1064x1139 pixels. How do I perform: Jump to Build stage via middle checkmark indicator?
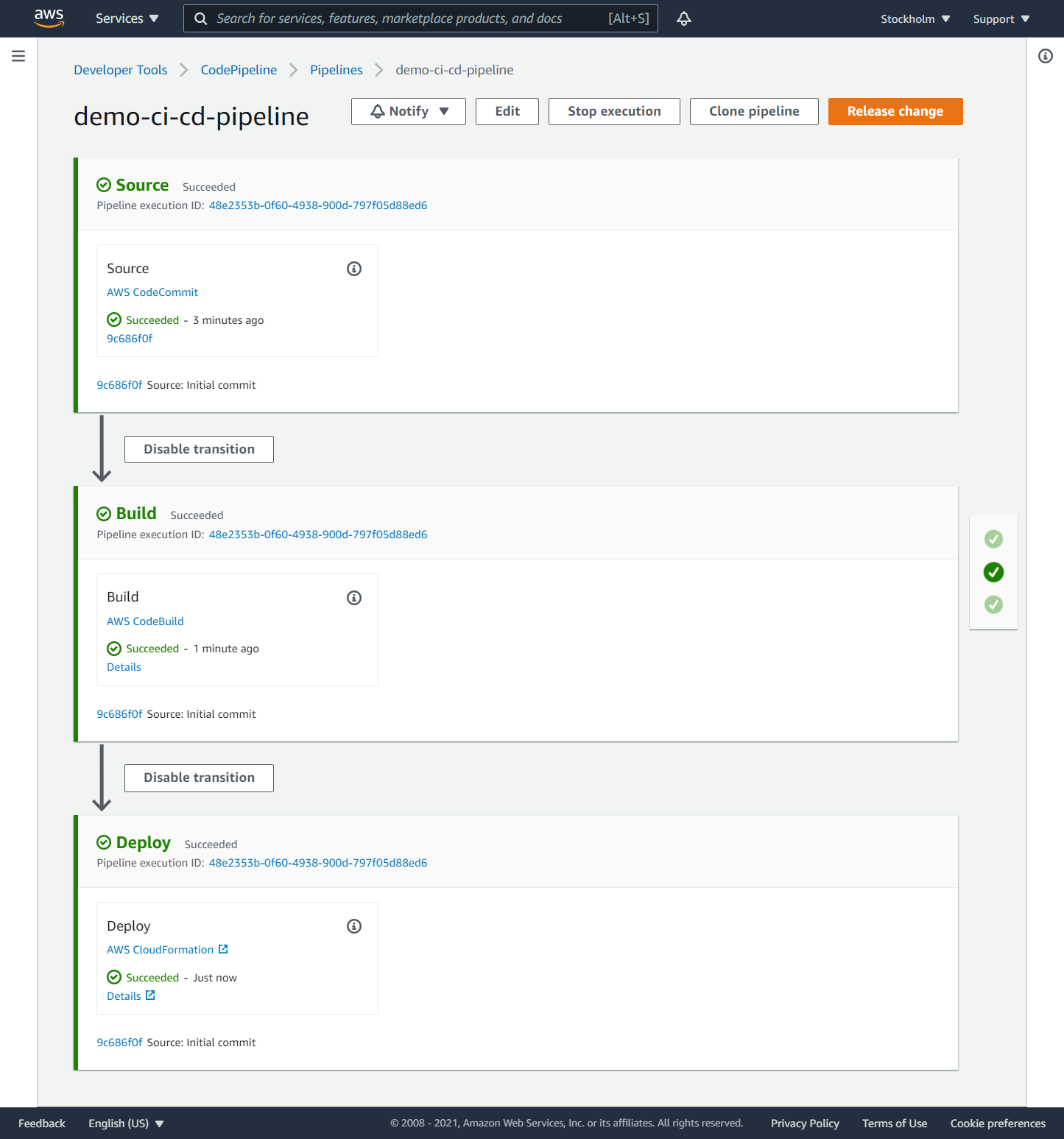[x=993, y=572]
